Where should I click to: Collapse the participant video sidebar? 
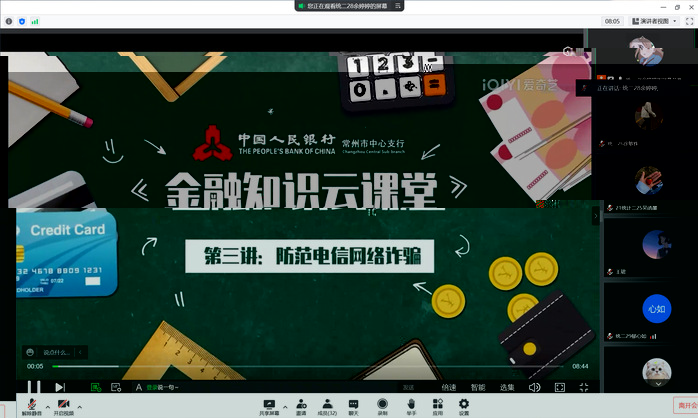(x=596, y=216)
